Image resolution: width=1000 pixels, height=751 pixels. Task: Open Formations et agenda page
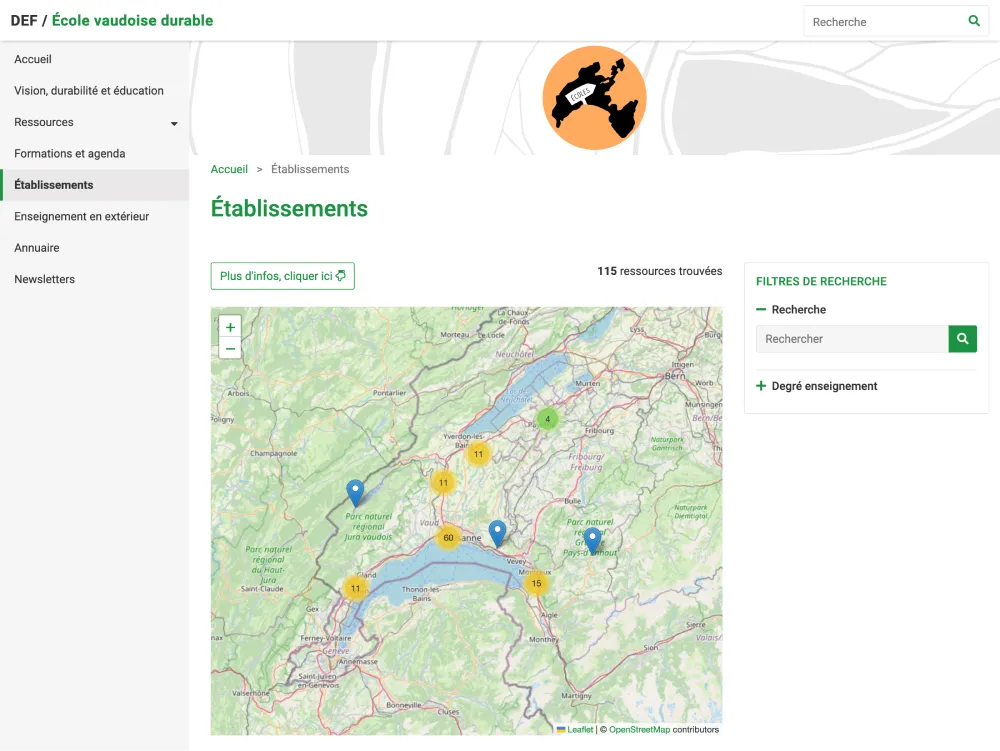click(x=70, y=154)
